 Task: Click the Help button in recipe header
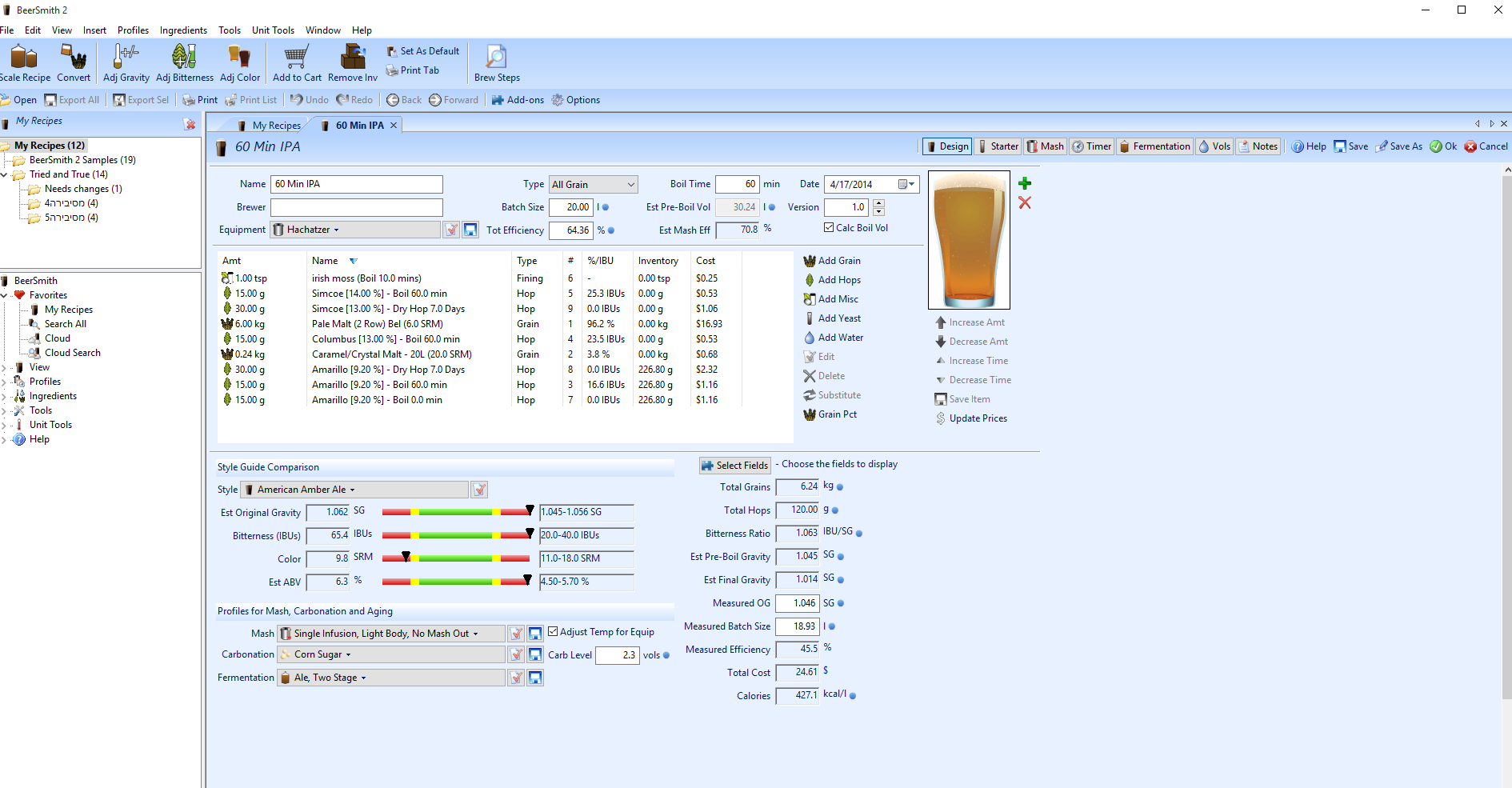pos(1309,146)
